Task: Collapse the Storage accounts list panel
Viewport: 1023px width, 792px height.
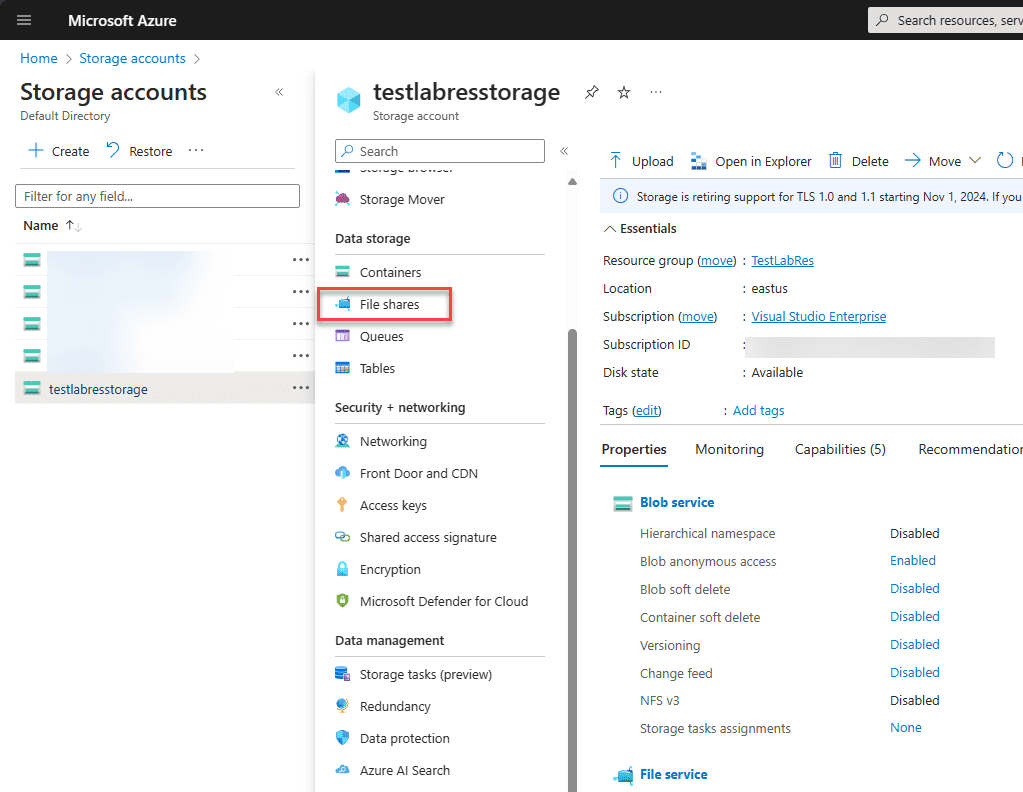Action: 279,92
